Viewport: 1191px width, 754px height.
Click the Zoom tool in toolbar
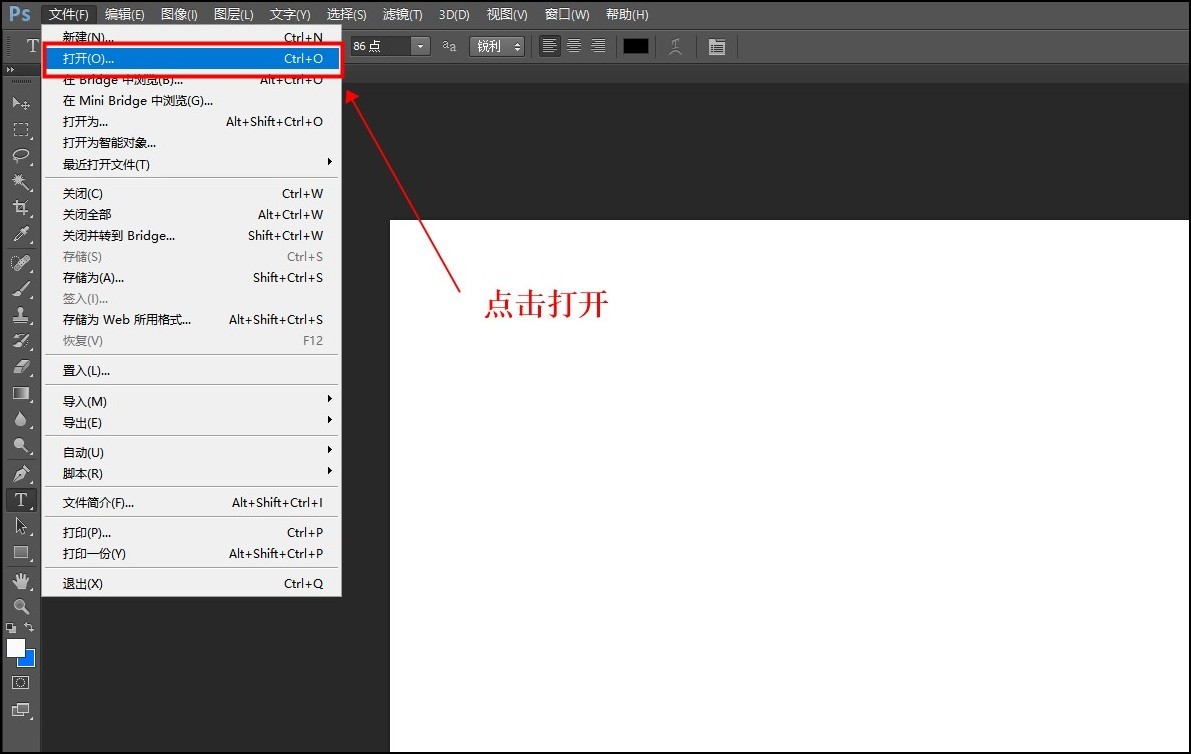20,606
